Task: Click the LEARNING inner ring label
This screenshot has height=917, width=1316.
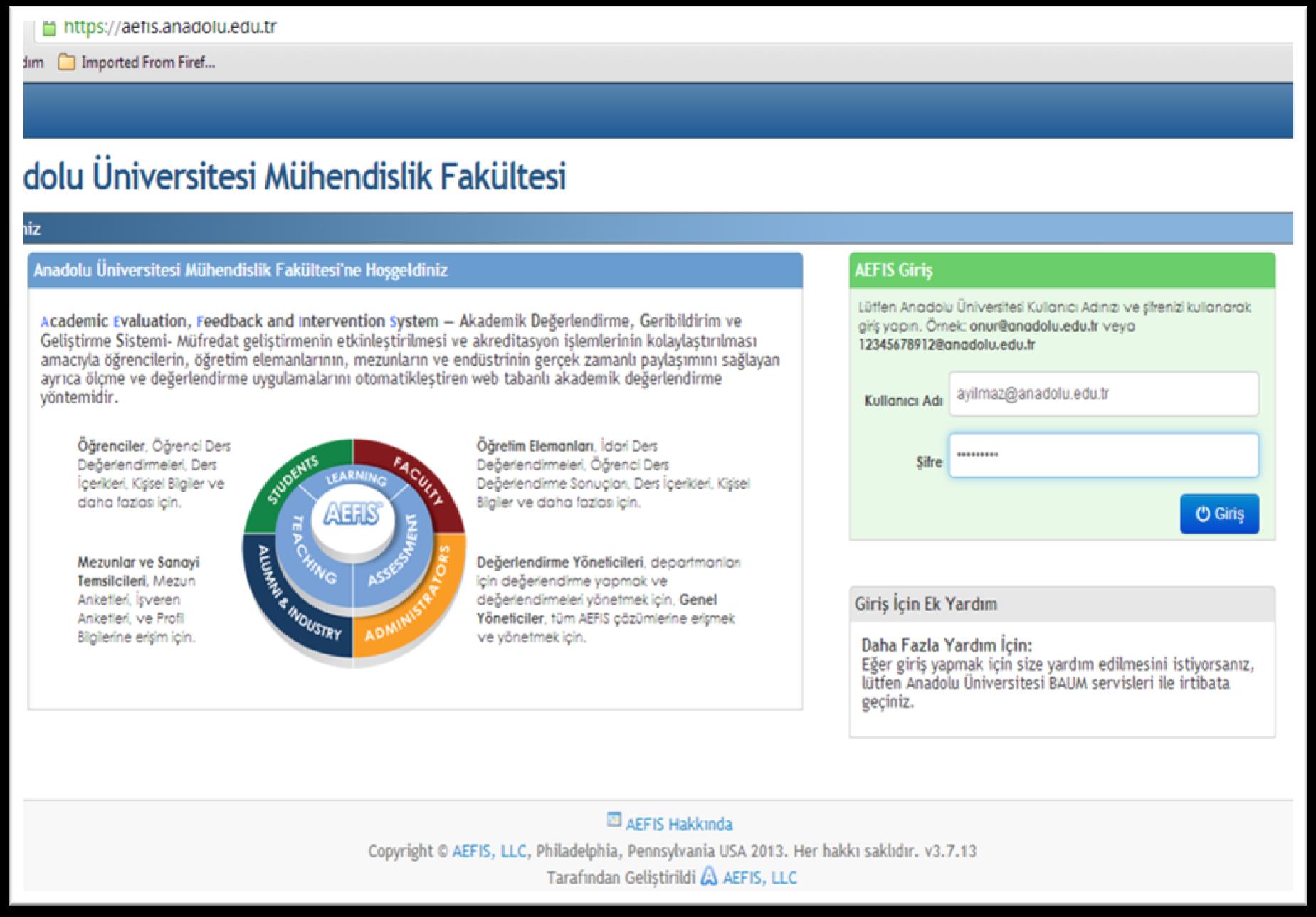Action: [356, 478]
